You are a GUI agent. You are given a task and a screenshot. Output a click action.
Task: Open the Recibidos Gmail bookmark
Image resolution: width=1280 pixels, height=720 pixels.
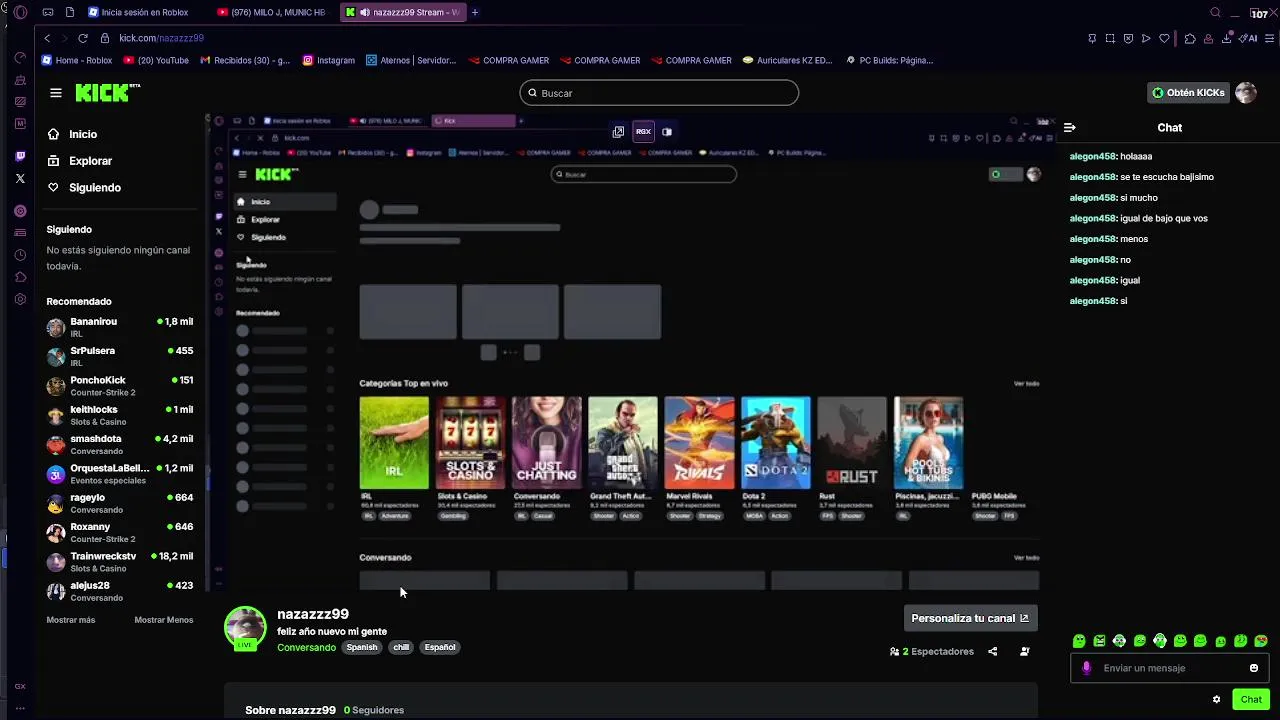245,60
